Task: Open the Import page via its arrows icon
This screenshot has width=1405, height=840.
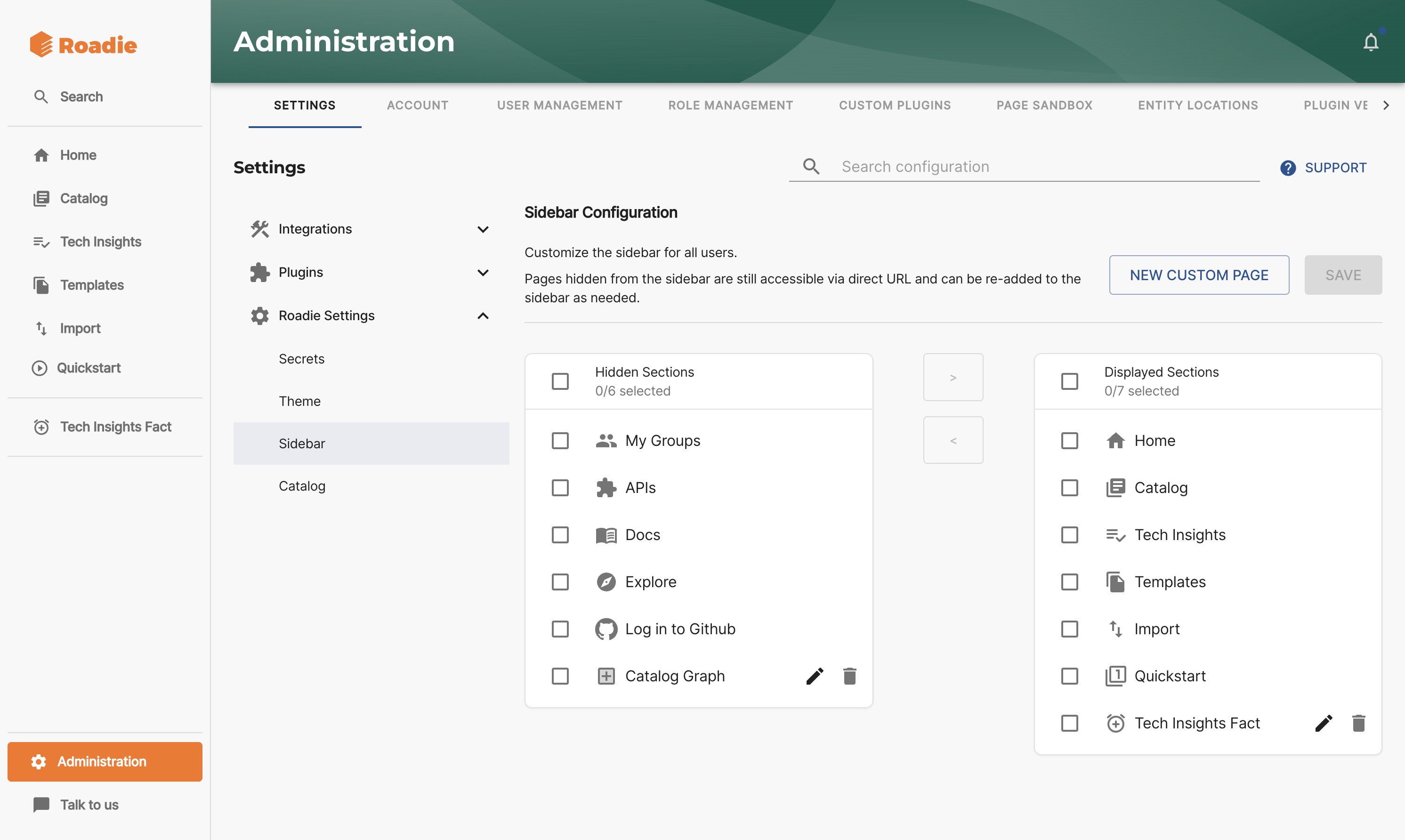Action: pos(41,328)
